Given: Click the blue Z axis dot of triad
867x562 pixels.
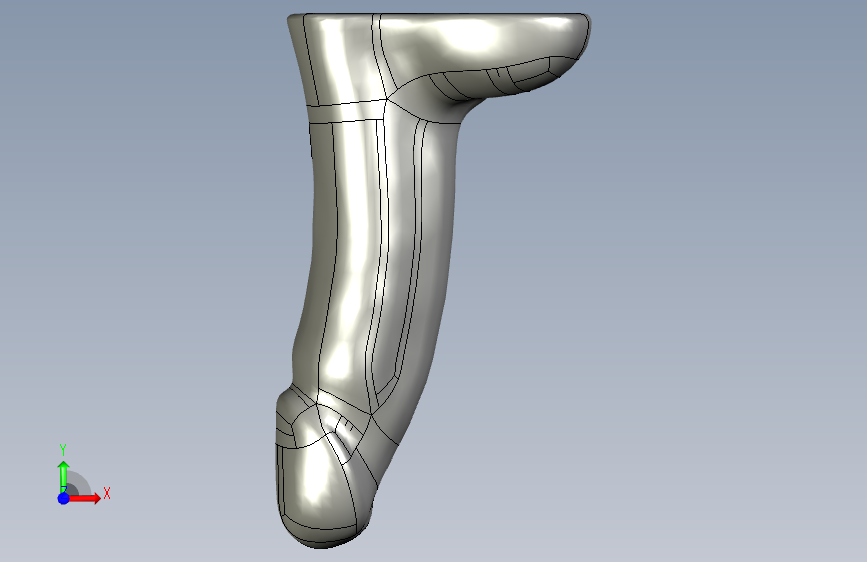Looking at the screenshot, I should tap(64, 498).
